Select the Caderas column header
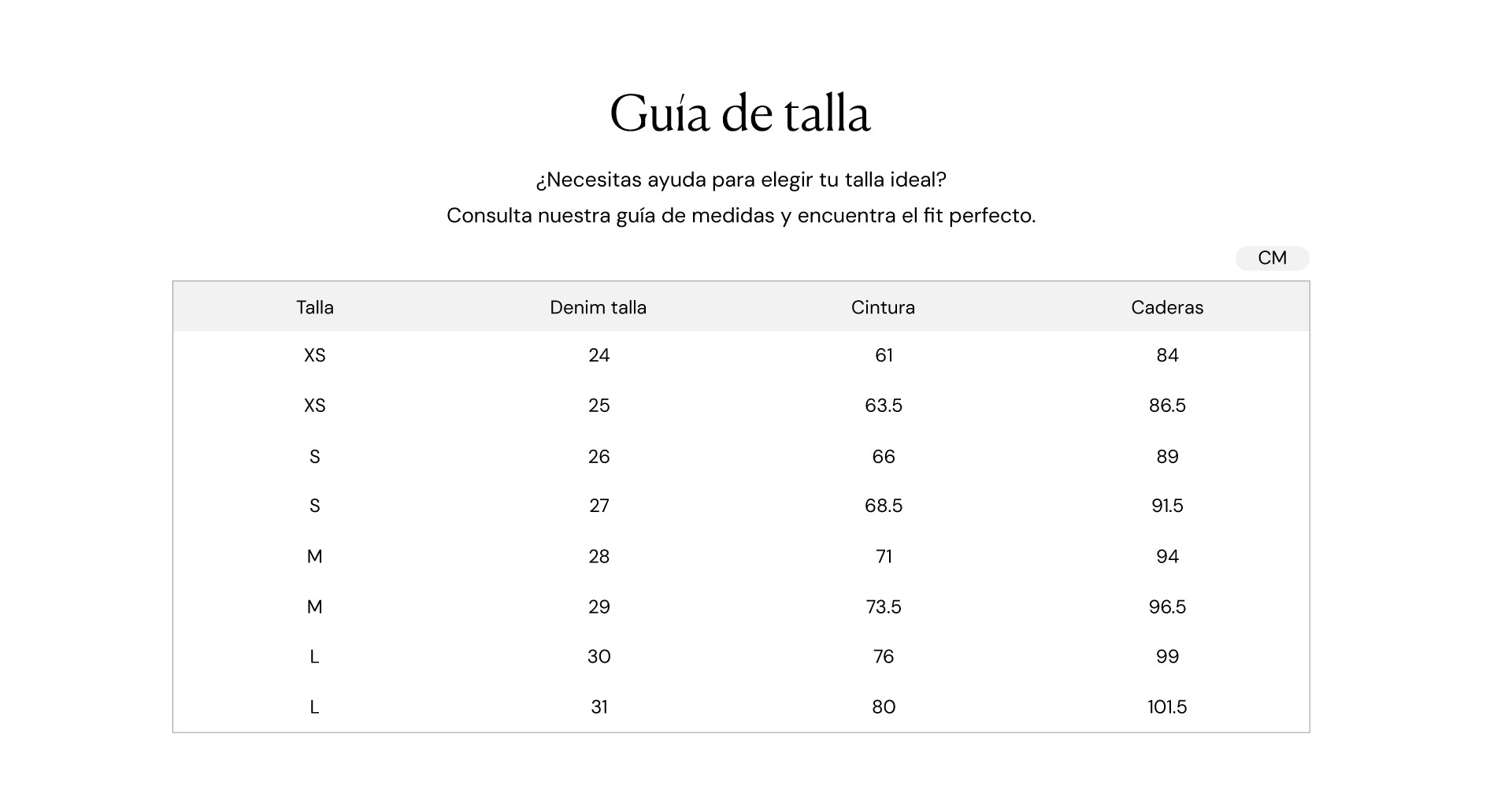 pos(1167,307)
